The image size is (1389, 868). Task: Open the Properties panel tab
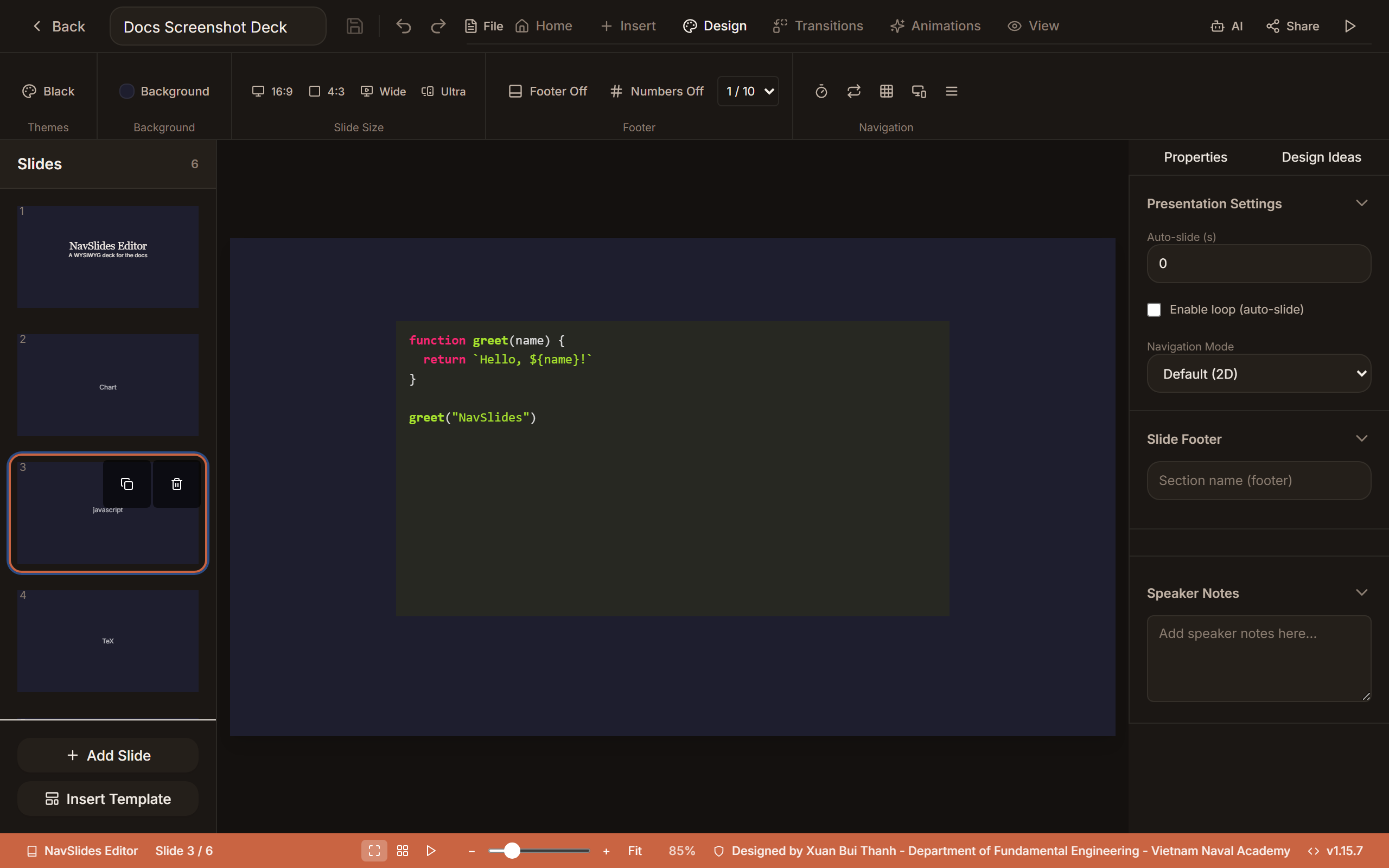1196,157
